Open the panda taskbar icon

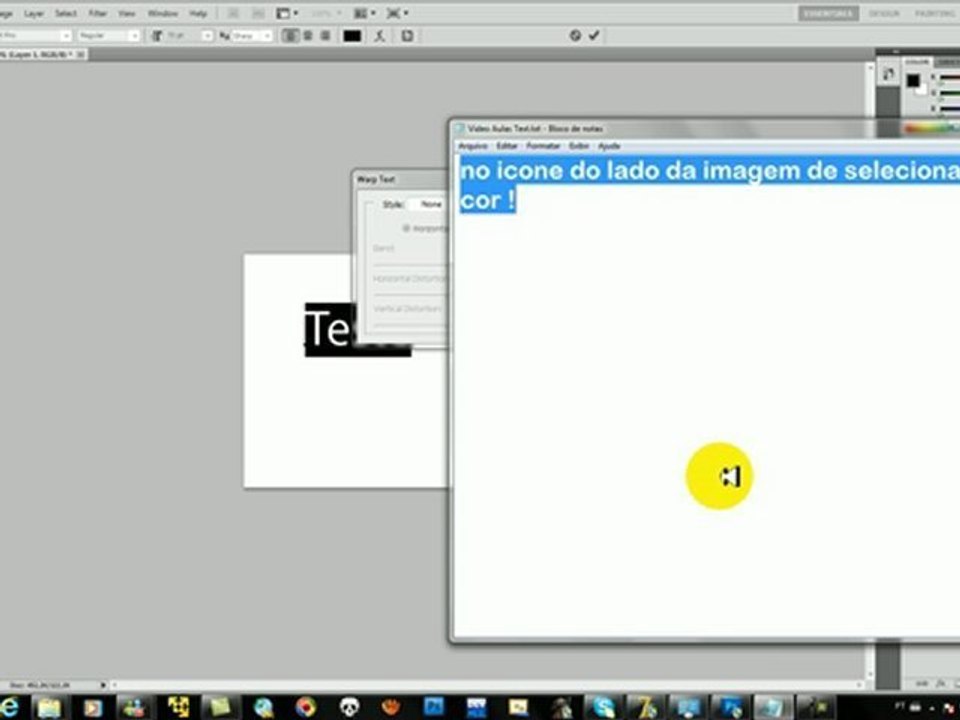(x=348, y=707)
